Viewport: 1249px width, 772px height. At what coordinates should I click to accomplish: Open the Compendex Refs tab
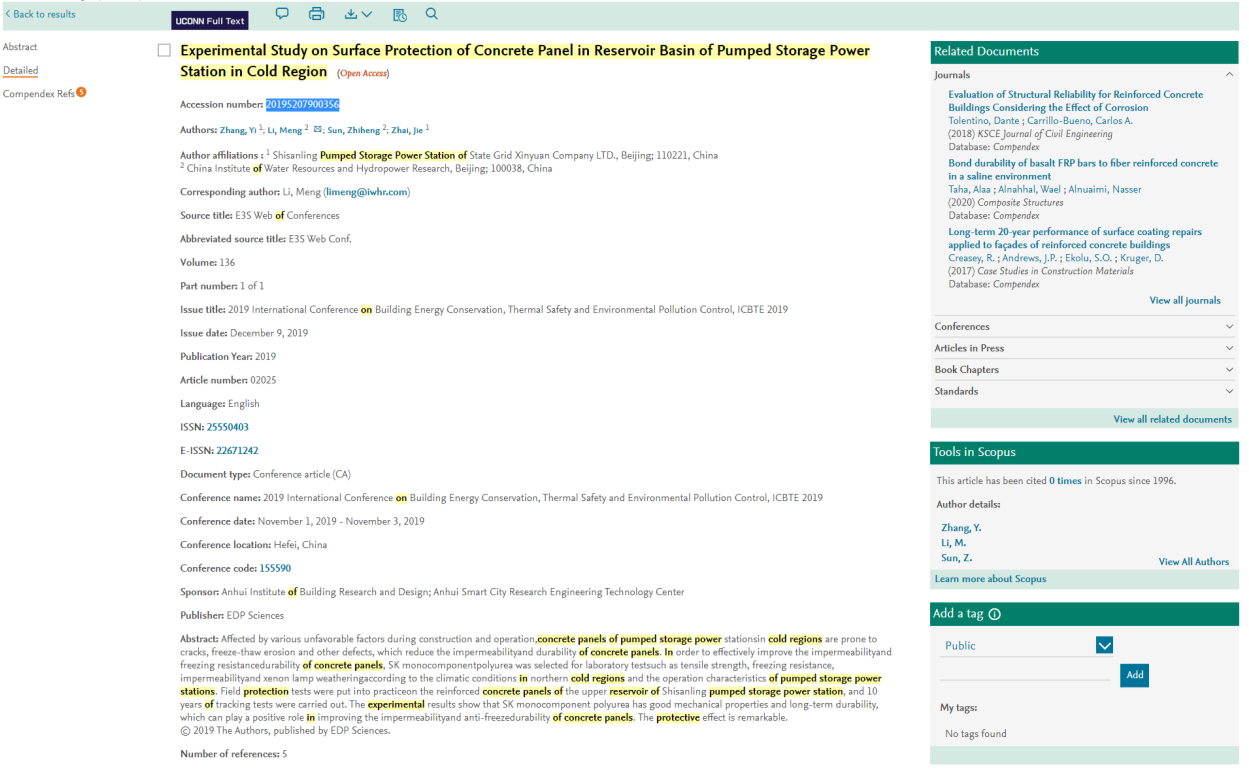click(x=38, y=93)
